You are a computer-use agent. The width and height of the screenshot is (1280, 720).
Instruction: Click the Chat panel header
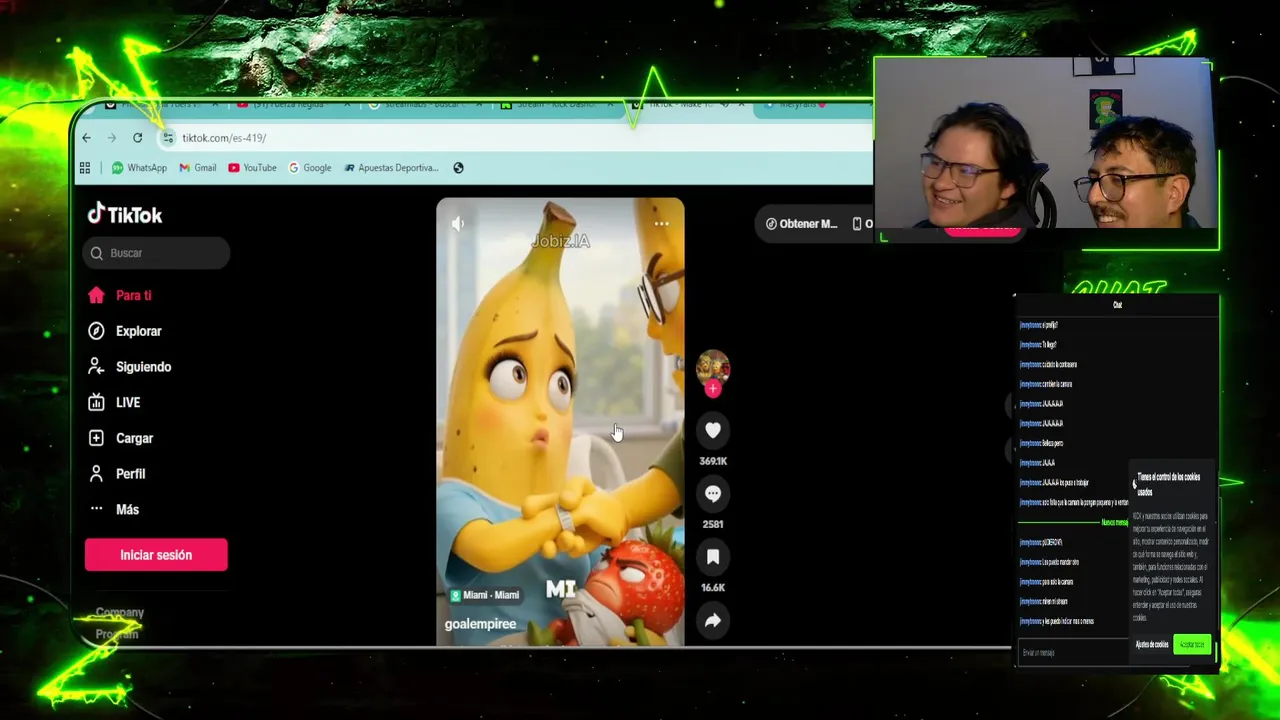1117,305
